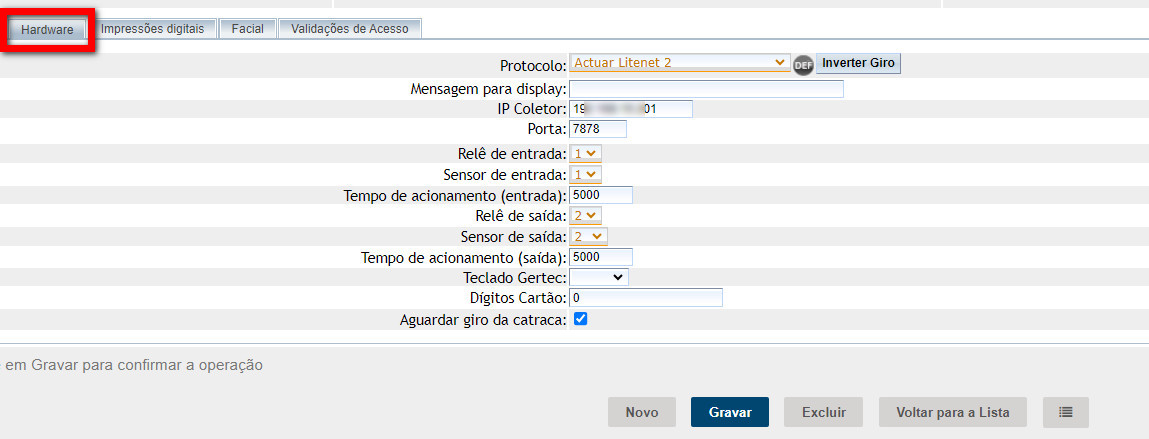Click the Mensagem para display field
Screen dimensions: 1149x439
click(706, 89)
